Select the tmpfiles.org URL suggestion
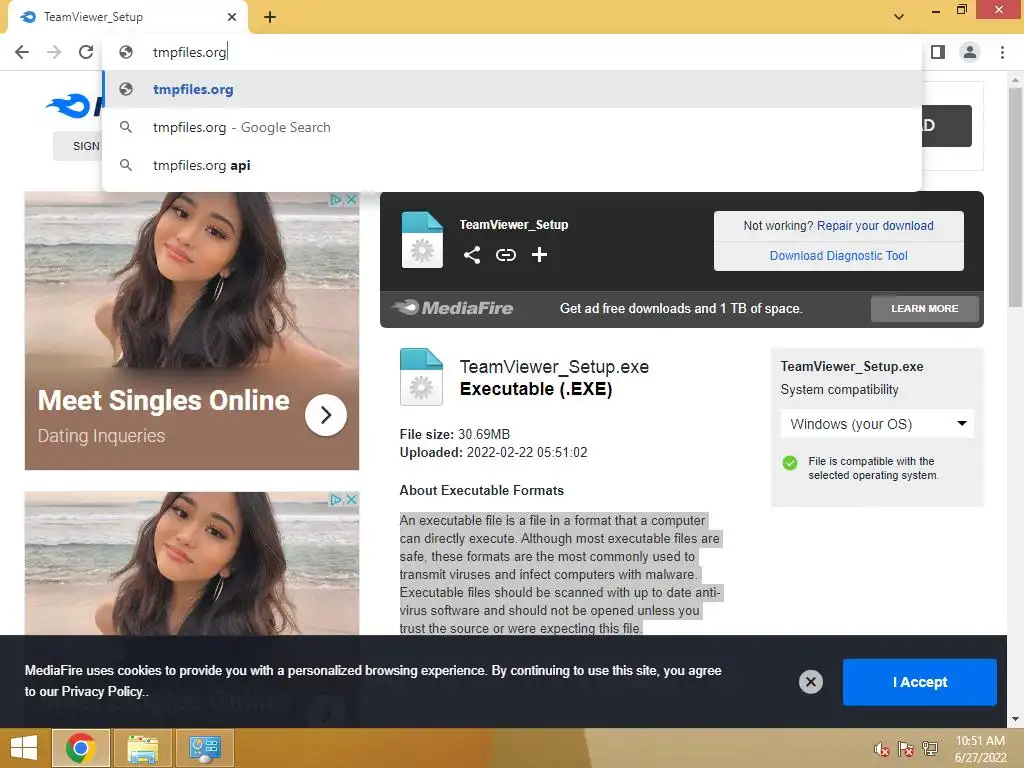Screen dimensions: 1024x768 point(512,89)
